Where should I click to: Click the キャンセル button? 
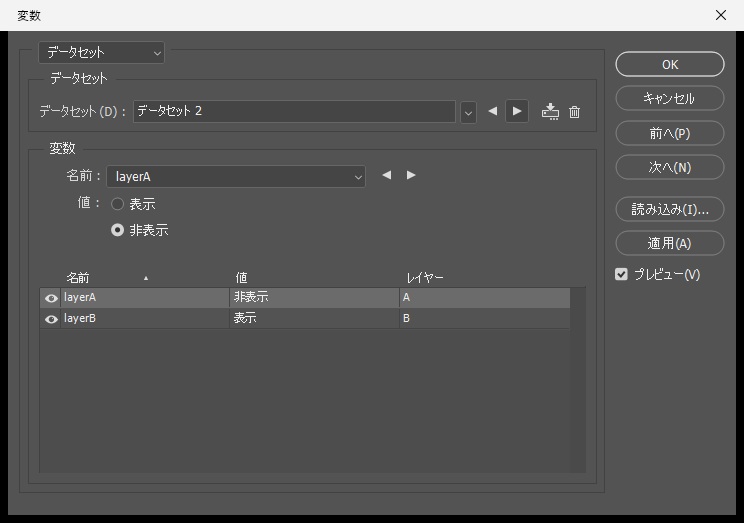click(670, 98)
